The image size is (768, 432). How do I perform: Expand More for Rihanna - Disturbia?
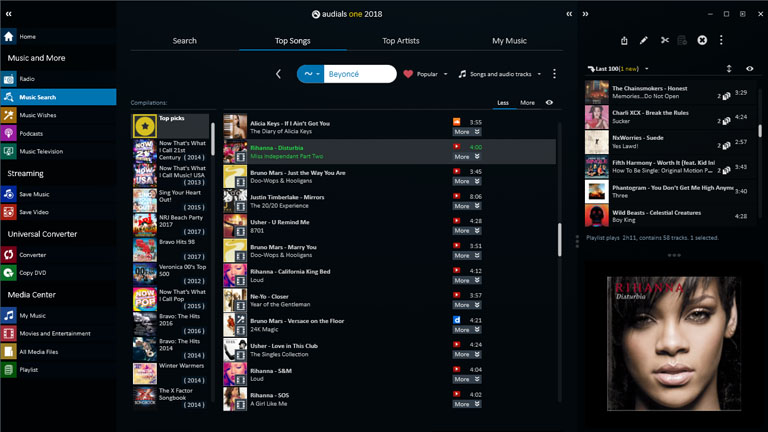(x=466, y=157)
